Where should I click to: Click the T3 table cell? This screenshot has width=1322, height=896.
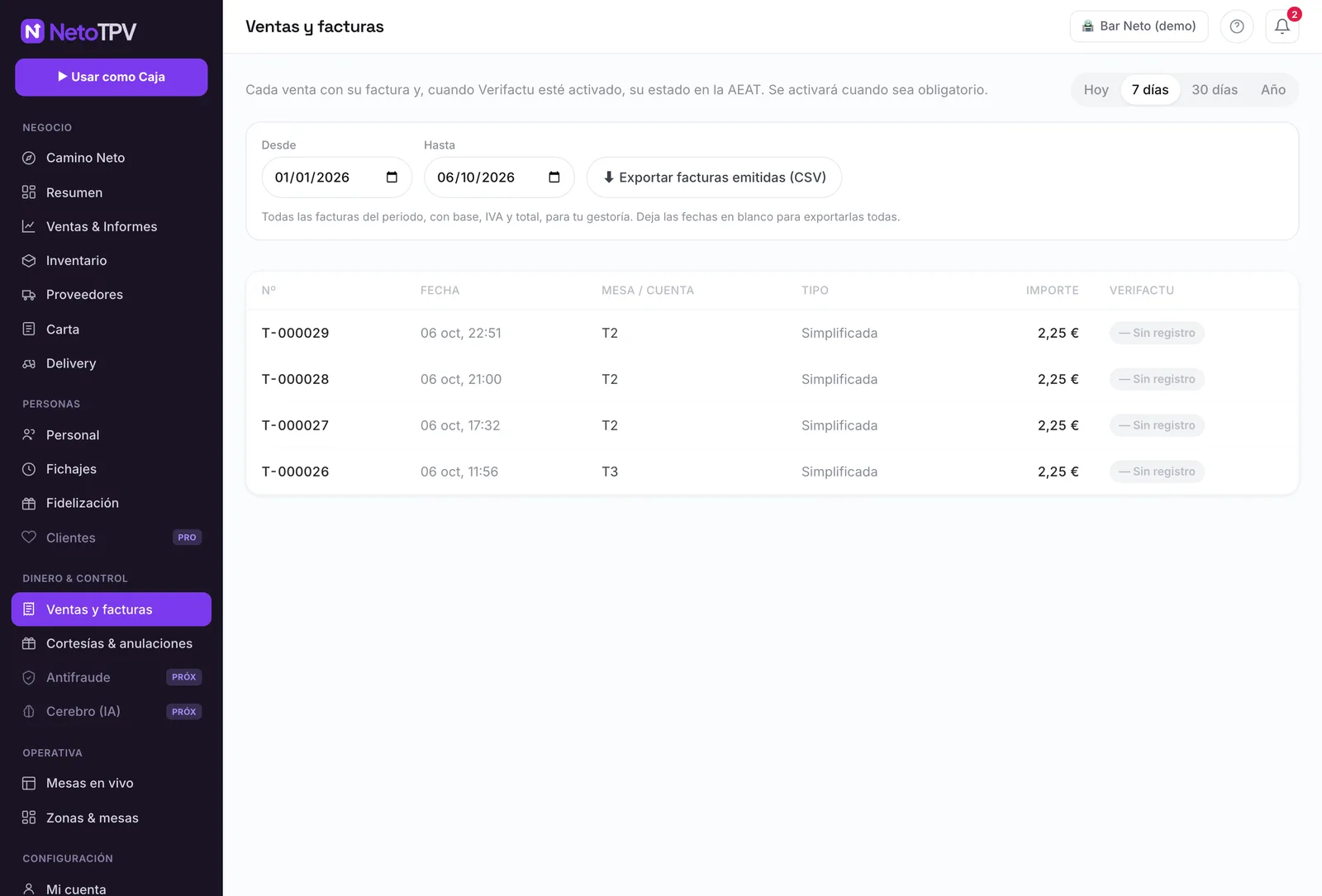pos(610,472)
